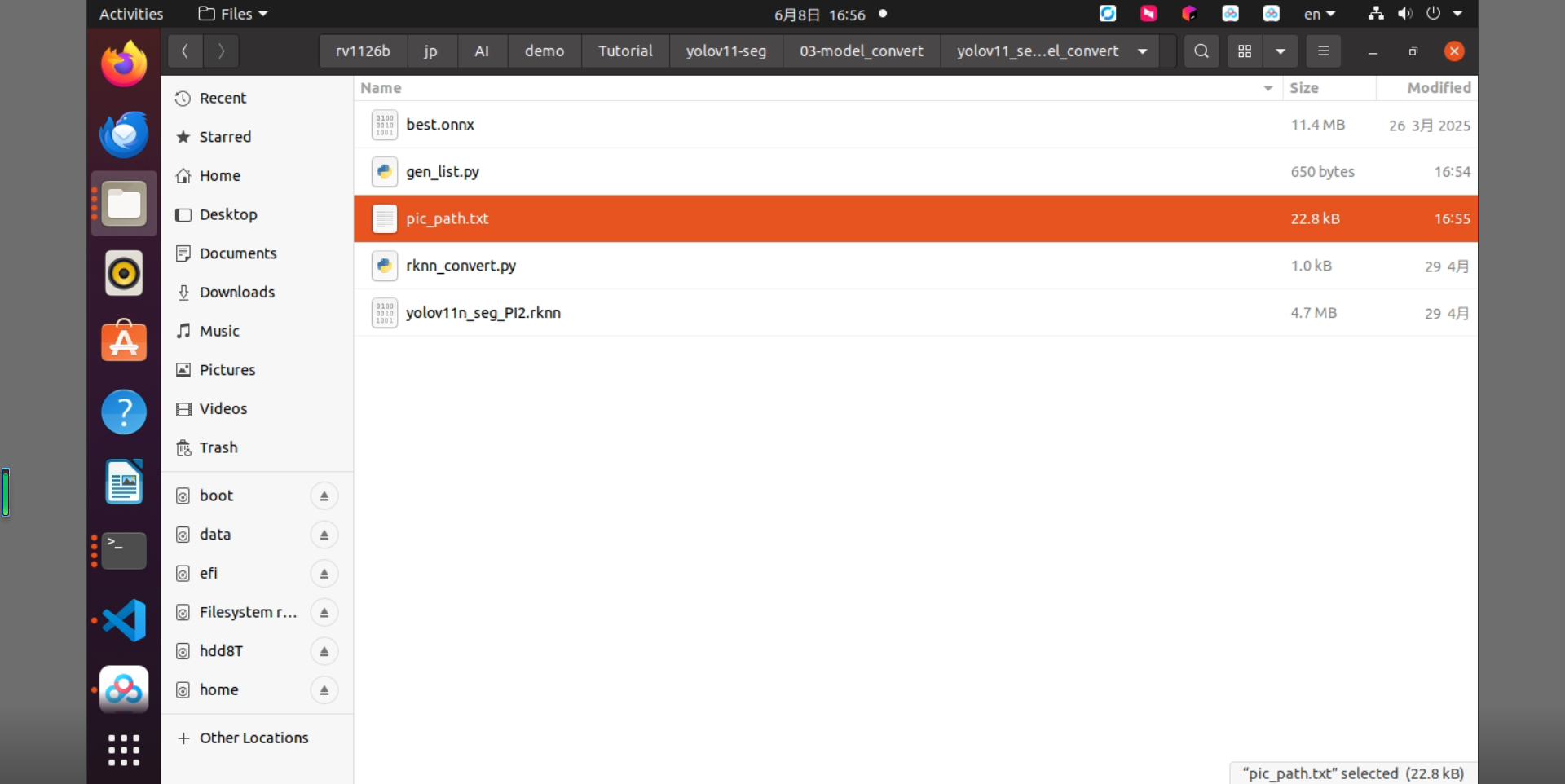The width and height of the screenshot is (1565, 784).
Task: Open the Files application menu
Action: point(233,14)
